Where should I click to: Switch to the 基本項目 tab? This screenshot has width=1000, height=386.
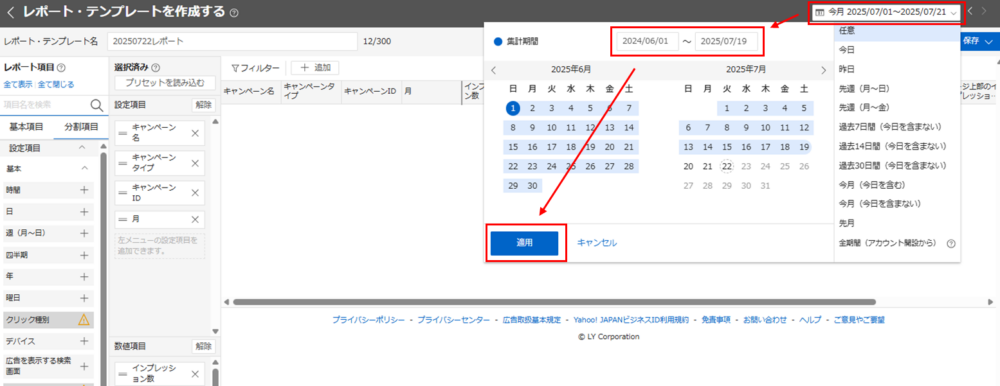27,127
